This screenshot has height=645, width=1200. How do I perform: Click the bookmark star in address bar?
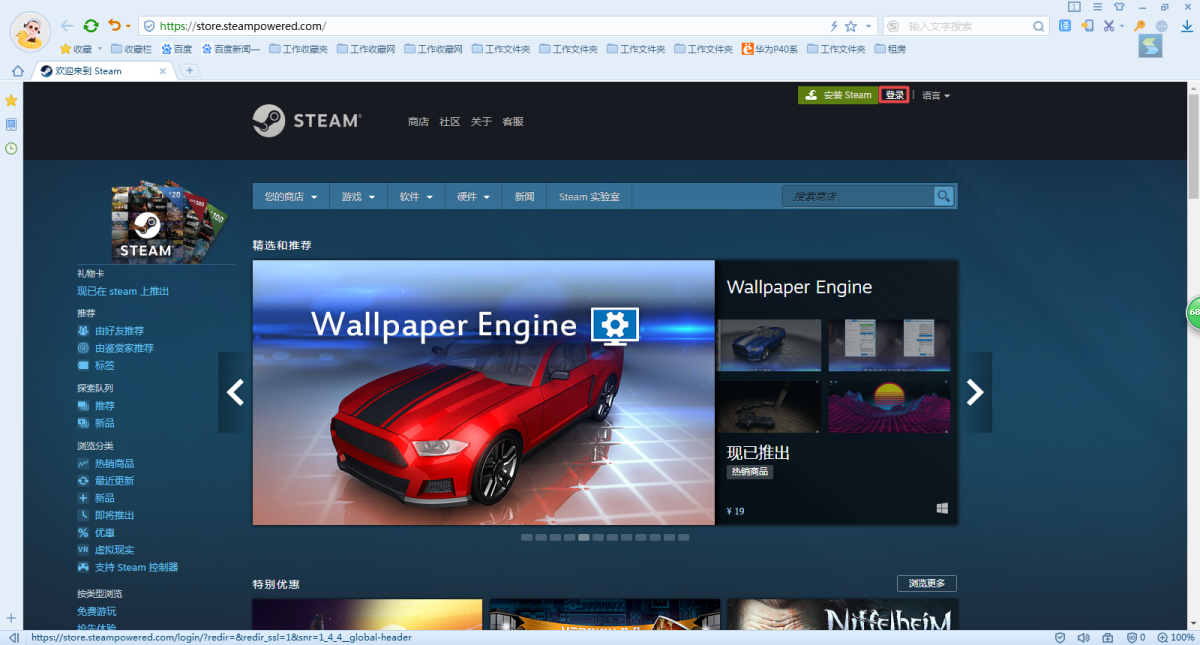click(x=851, y=26)
